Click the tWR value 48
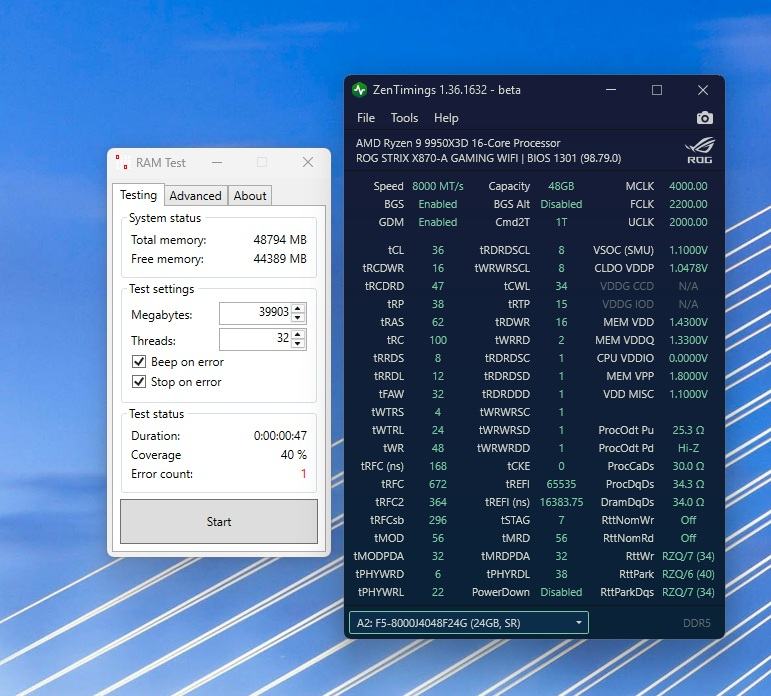The height and width of the screenshot is (696, 771). coord(438,449)
